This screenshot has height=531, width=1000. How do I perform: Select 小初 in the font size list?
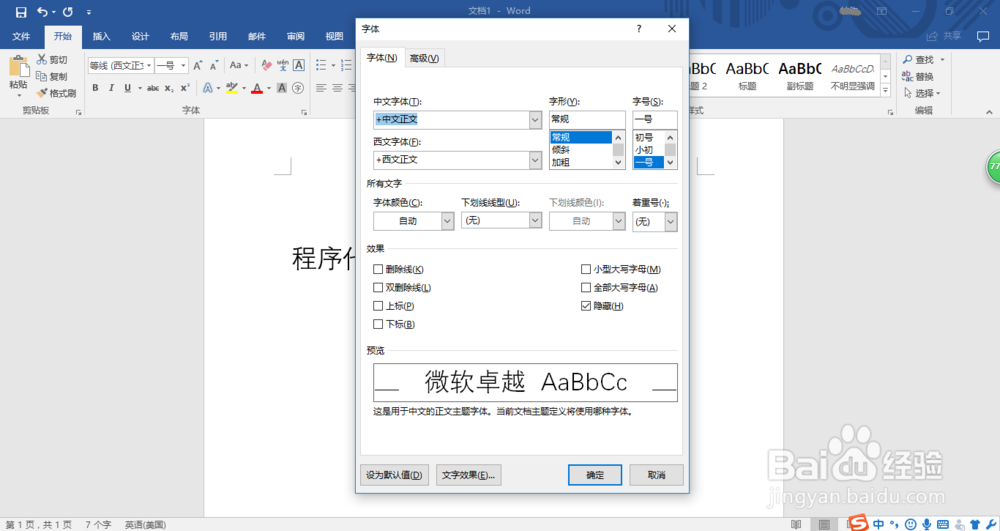coord(649,150)
